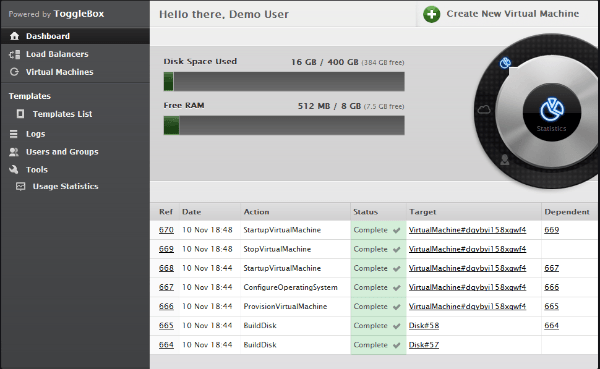
Task: Open dependent 667 link in row 668
Action: (551, 268)
